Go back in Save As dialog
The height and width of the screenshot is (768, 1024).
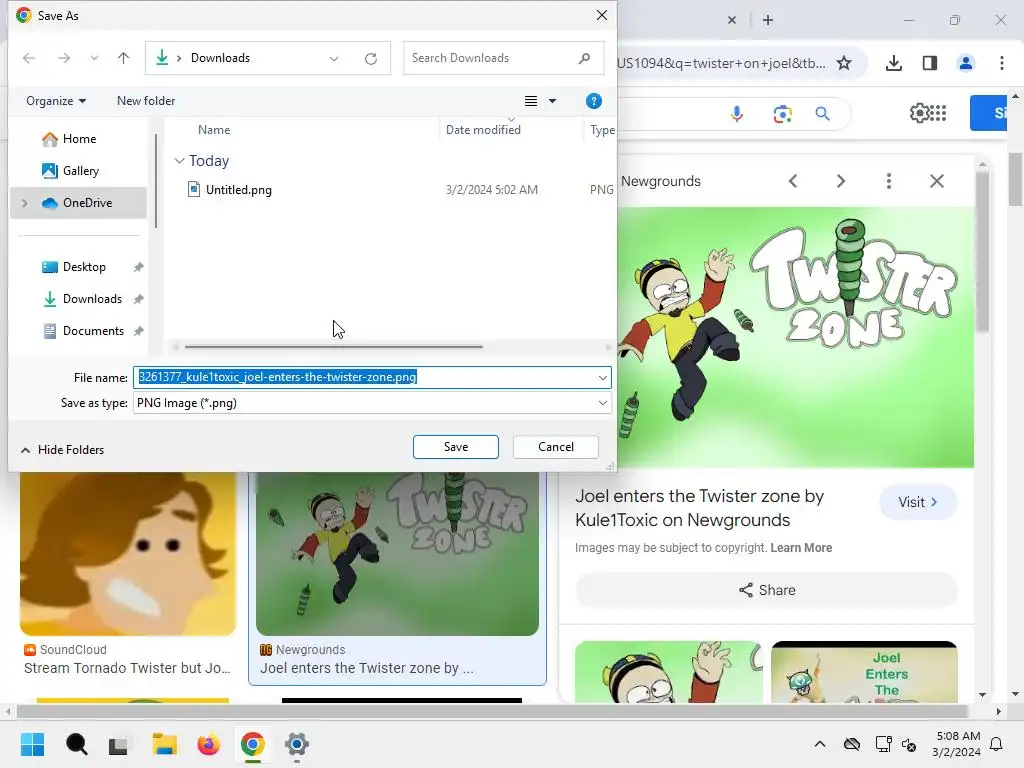click(x=29, y=58)
